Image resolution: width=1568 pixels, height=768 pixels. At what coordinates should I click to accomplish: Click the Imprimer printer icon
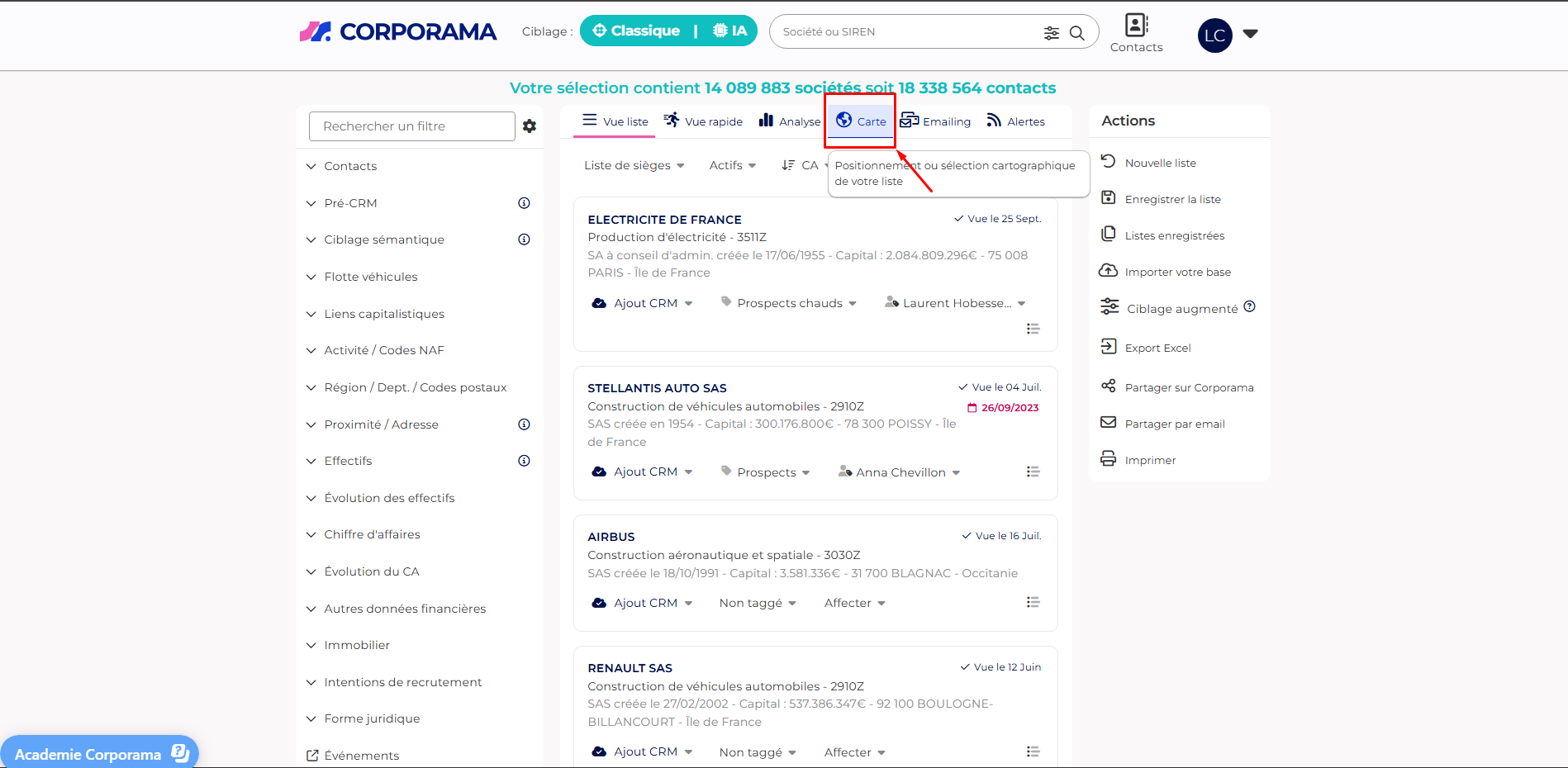point(1109,459)
